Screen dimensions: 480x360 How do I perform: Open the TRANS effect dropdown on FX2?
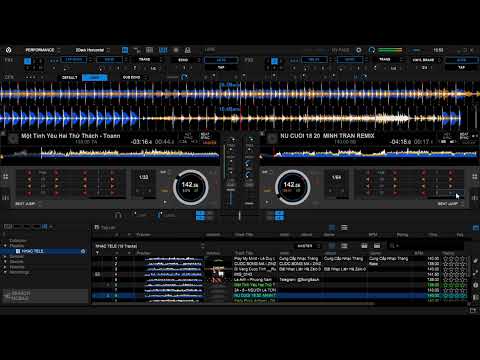tap(389, 60)
